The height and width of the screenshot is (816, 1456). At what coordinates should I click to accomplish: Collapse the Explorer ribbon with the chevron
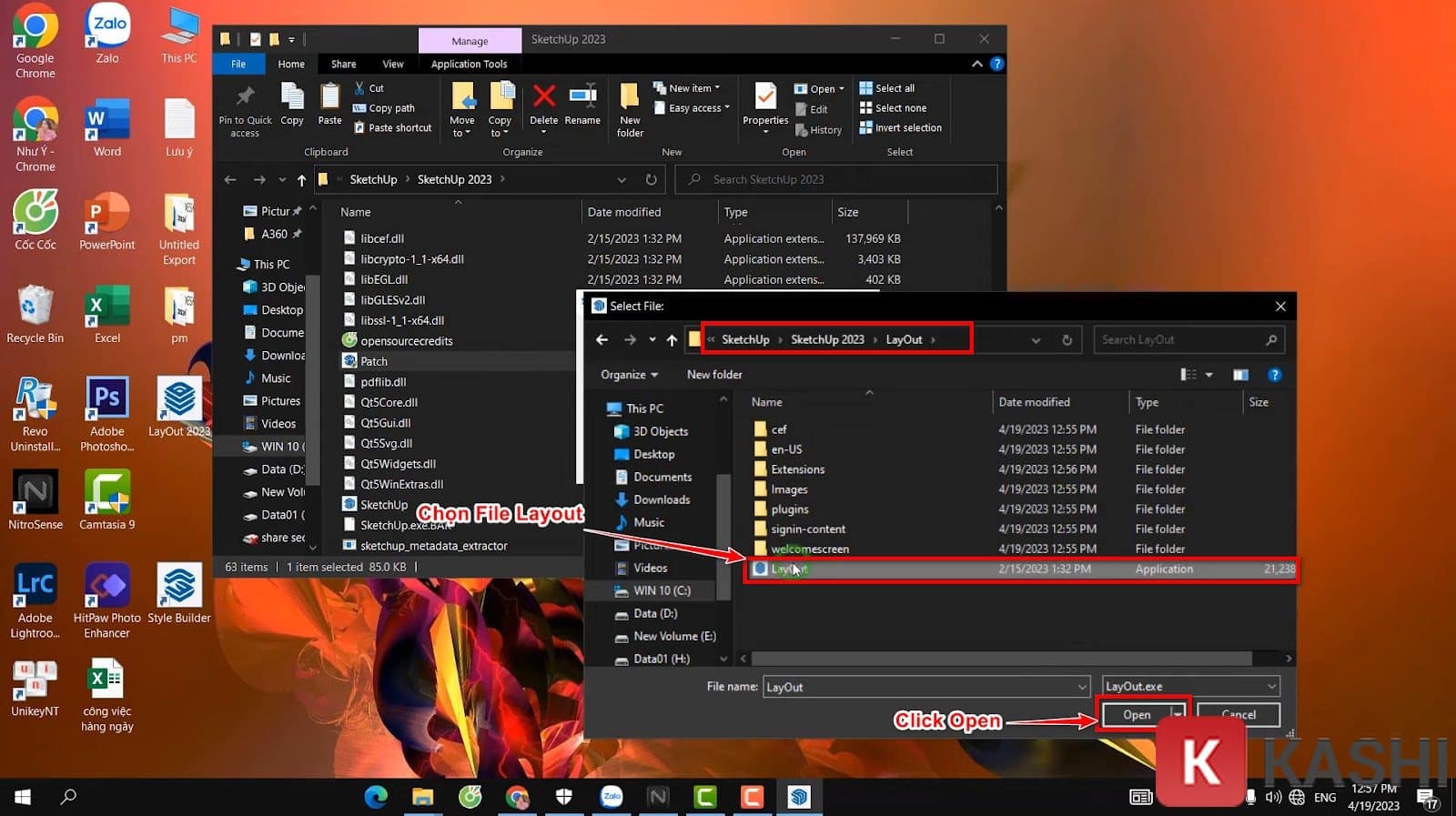click(977, 64)
